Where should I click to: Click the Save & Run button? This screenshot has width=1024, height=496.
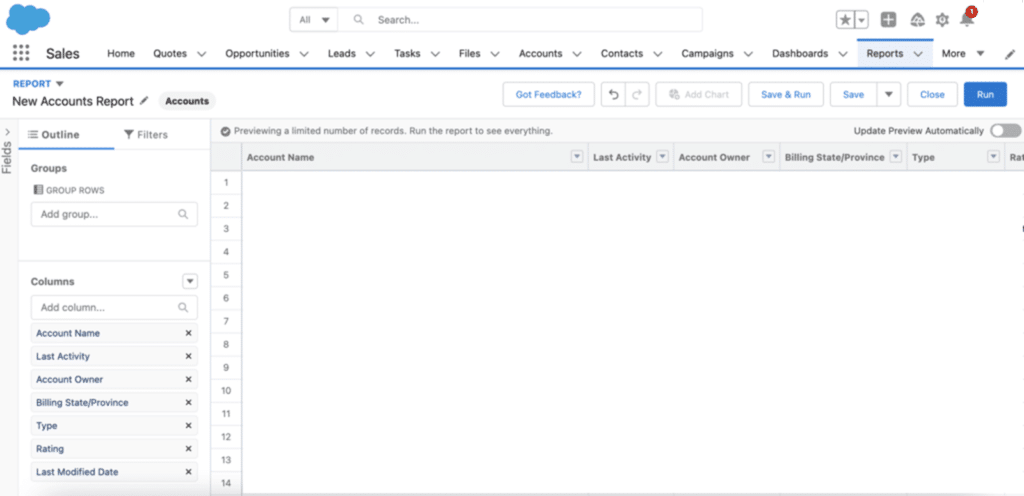785,95
